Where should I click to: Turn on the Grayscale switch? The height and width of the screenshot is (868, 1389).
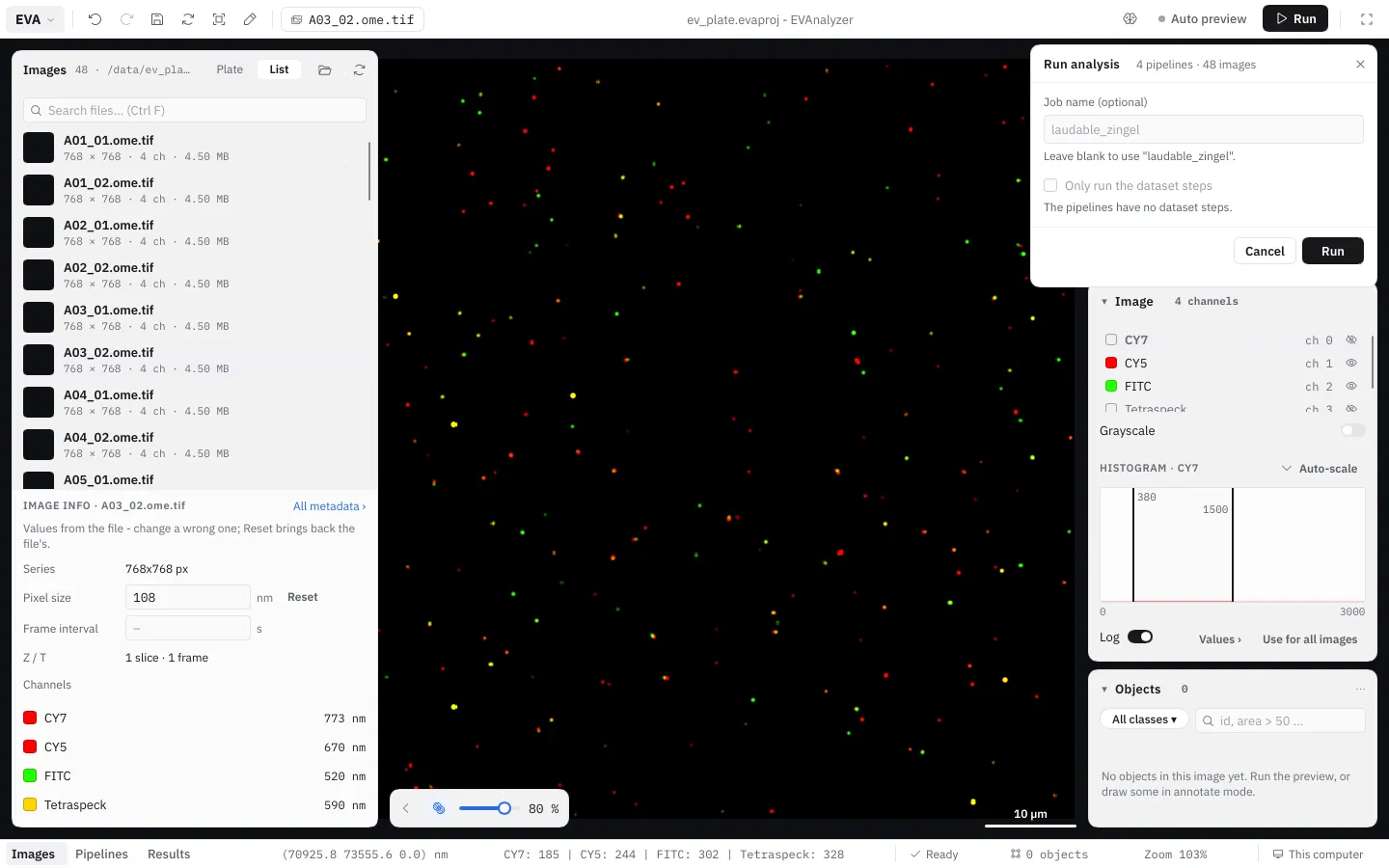coord(1353,430)
